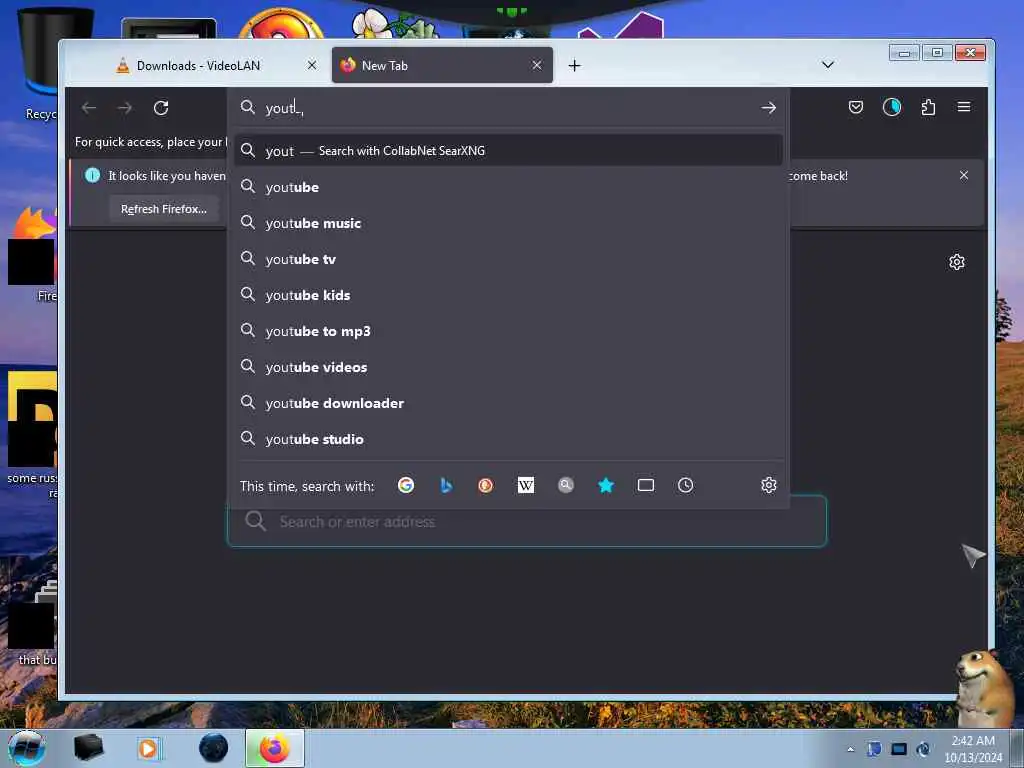
Task: Close the Downloads - VideoLAN tab
Action: pos(312,65)
